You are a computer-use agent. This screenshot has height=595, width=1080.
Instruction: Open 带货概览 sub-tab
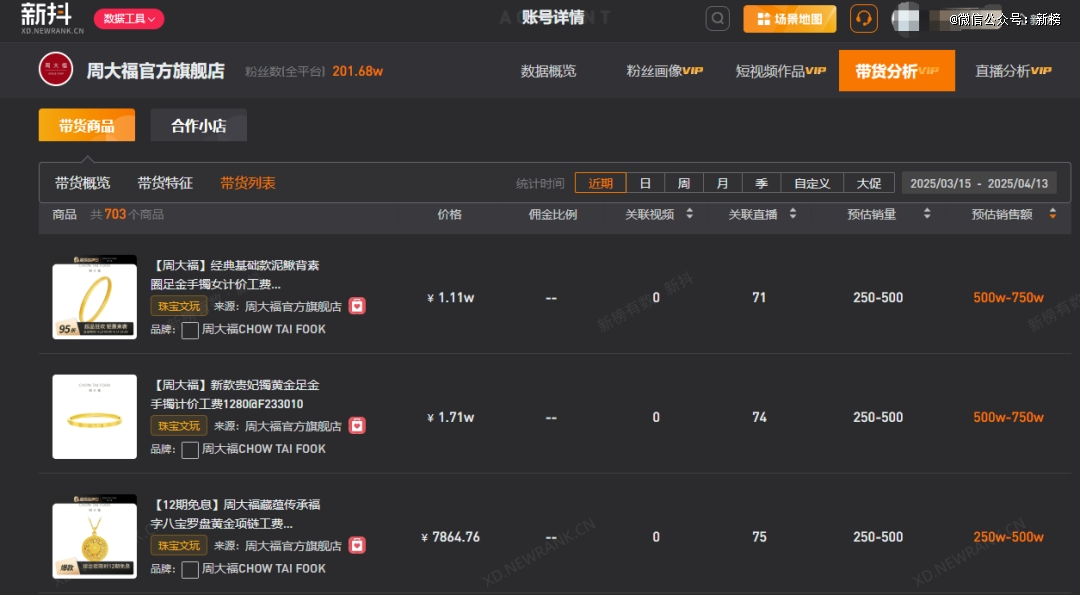(x=83, y=183)
